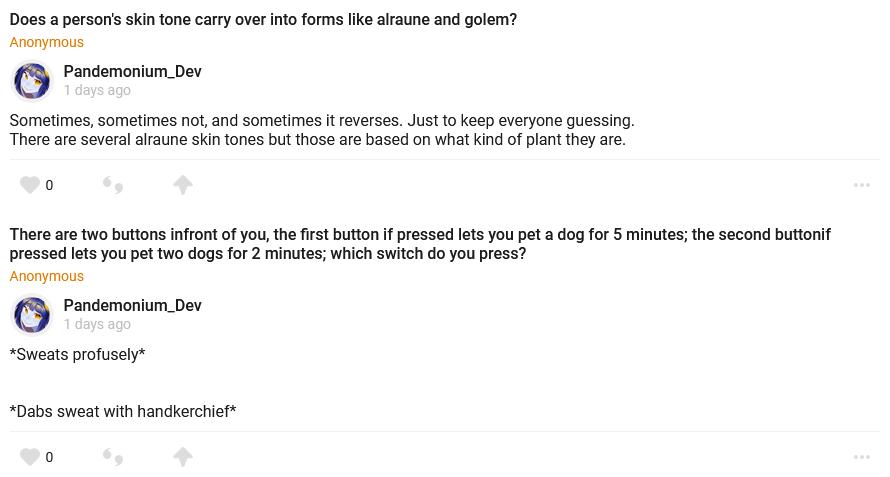Click the like count on the skin tone answer
Image resolution: width=890 pixels, height=477 pixels.
(x=49, y=185)
